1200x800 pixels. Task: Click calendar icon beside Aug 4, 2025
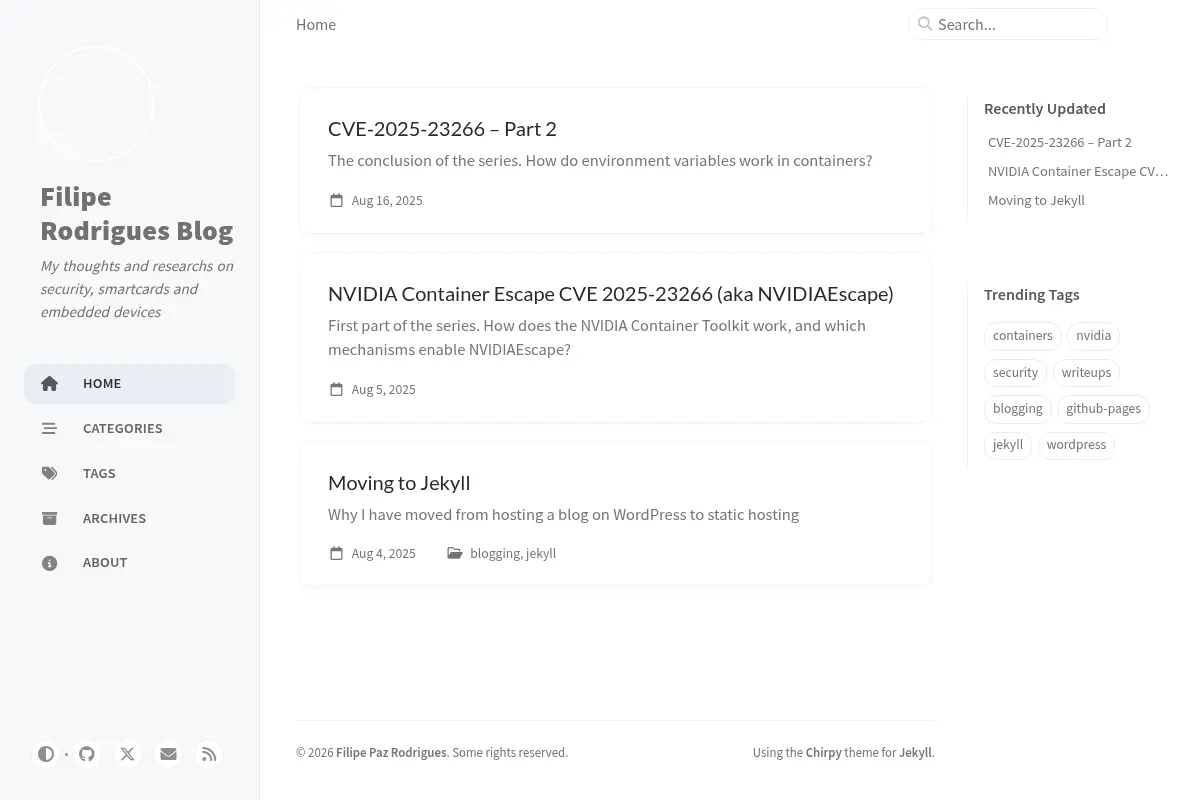tap(336, 553)
